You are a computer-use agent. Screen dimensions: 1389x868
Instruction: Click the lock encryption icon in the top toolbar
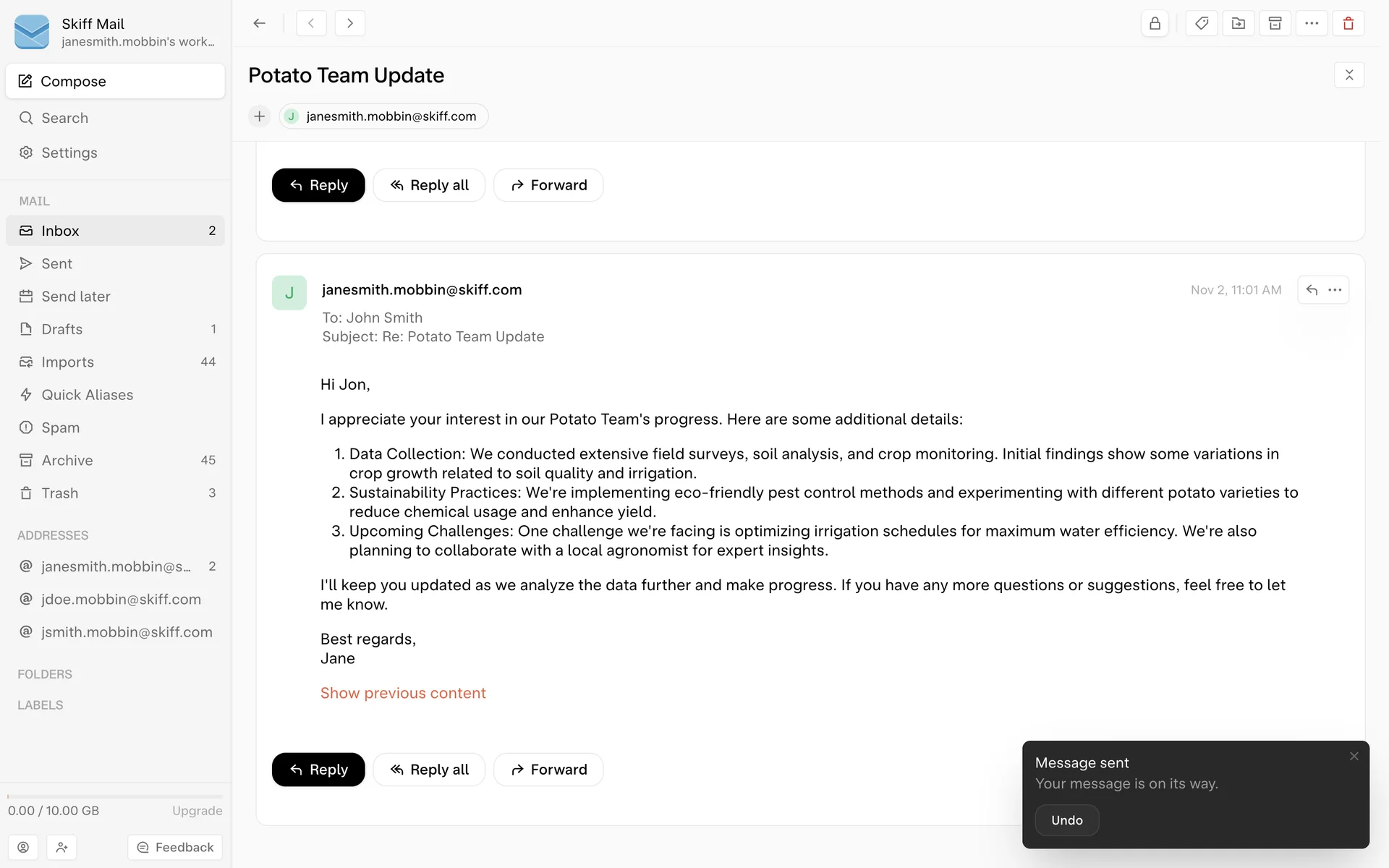[x=1155, y=23]
